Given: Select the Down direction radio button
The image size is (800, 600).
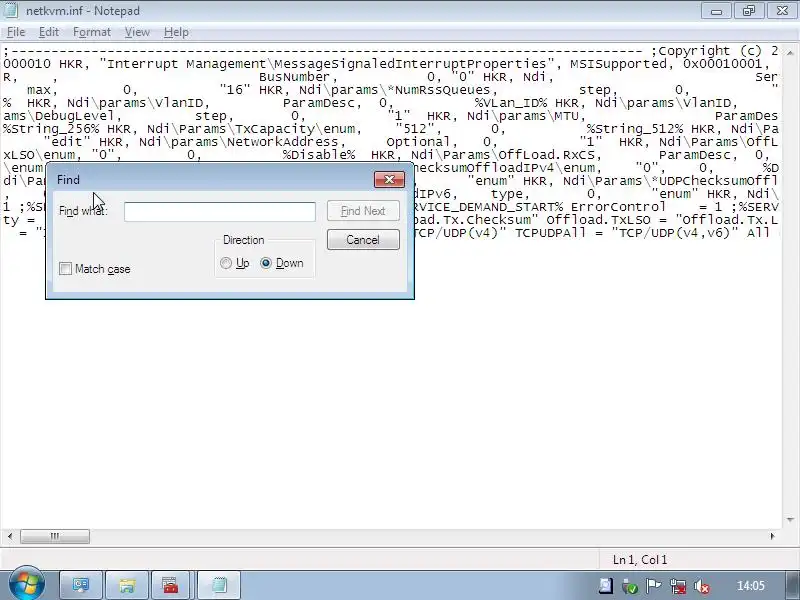Looking at the screenshot, I should coord(266,263).
